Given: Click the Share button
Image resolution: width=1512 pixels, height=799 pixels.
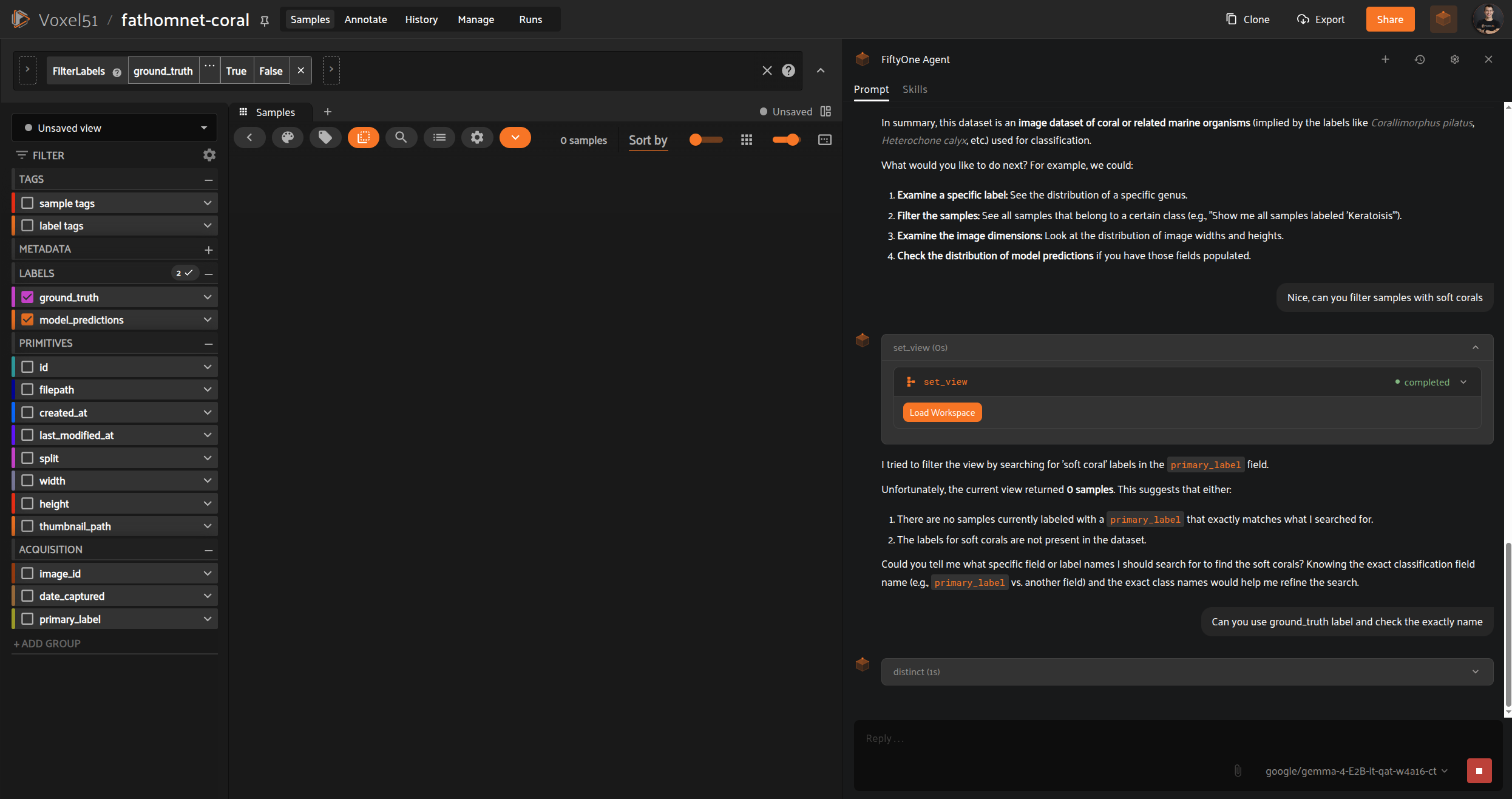Looking at the screenshot, I should click(x=1390, y=19).
